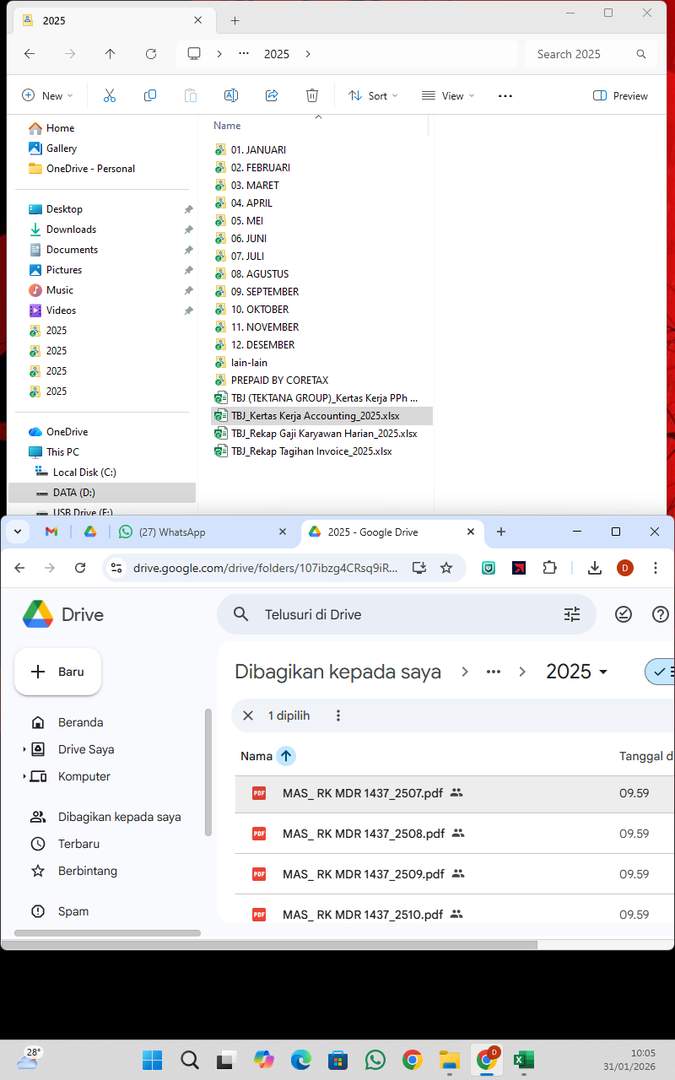
Task: Open WhatsApp from the Windows taskbar
Action: point(375,1059)
